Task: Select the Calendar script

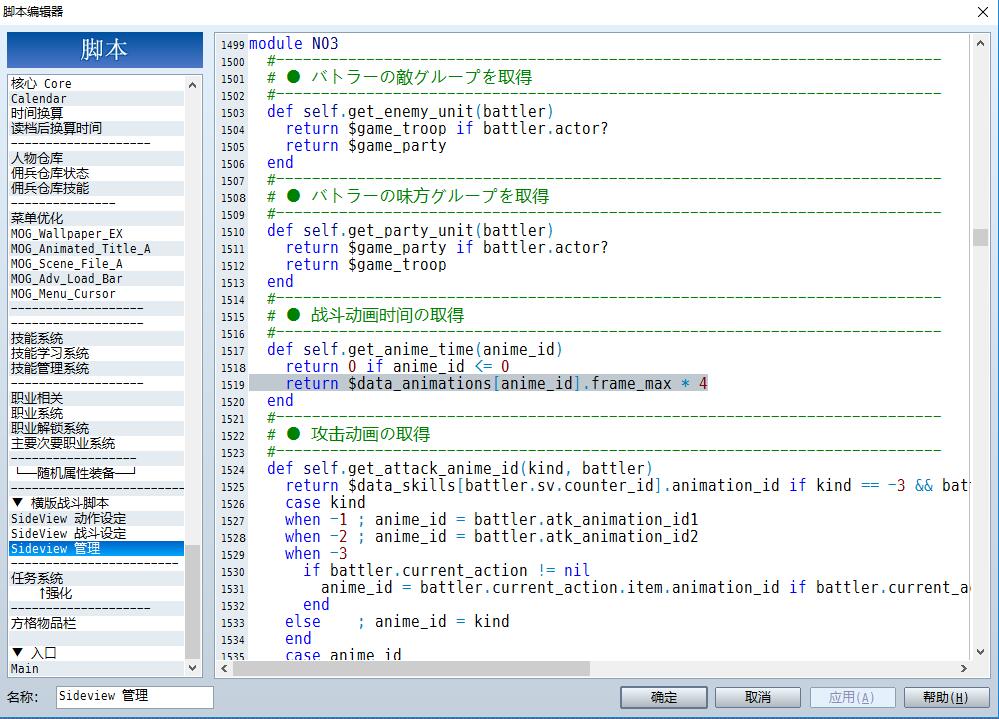Action: tap(97, 99)
